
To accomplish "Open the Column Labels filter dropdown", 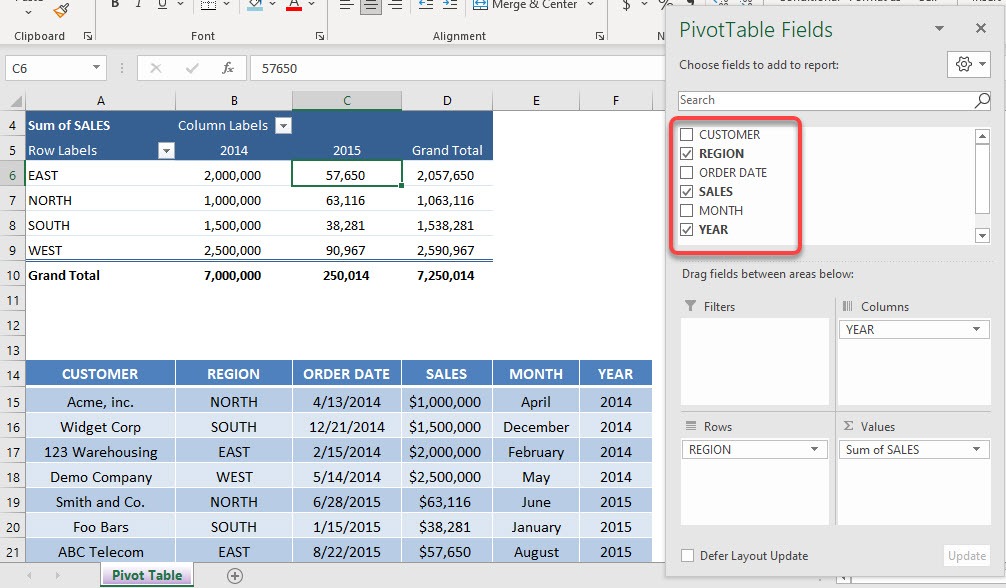I will 283,124.
